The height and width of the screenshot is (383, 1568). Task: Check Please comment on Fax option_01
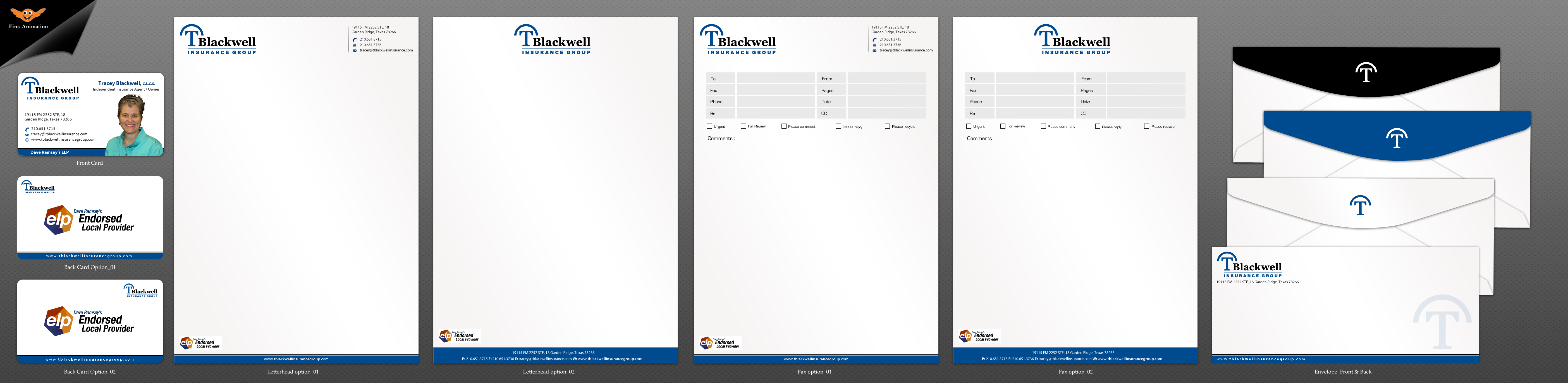[784, 126]
